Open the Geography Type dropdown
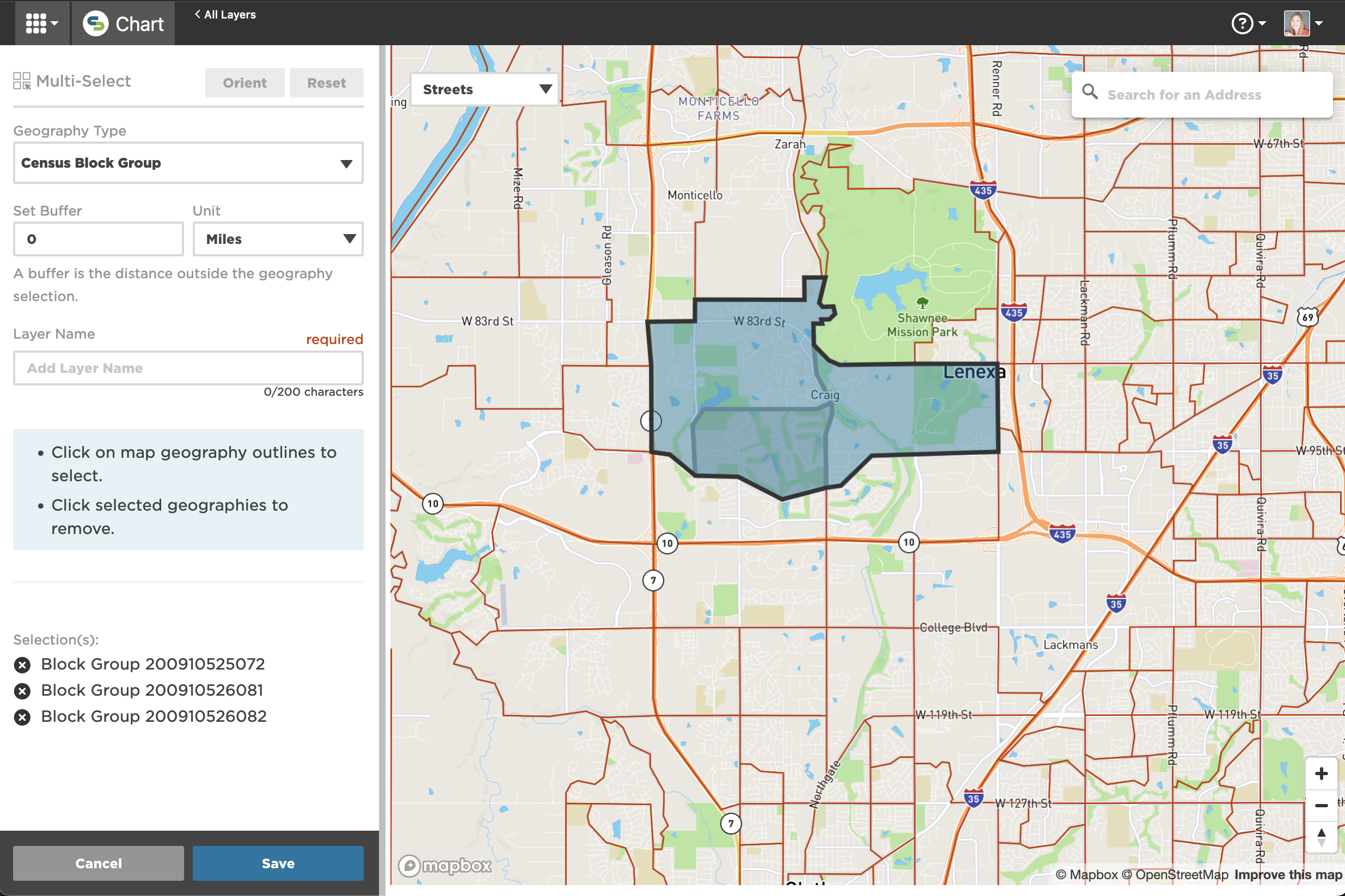1345x896 pixels. point(188,163)
